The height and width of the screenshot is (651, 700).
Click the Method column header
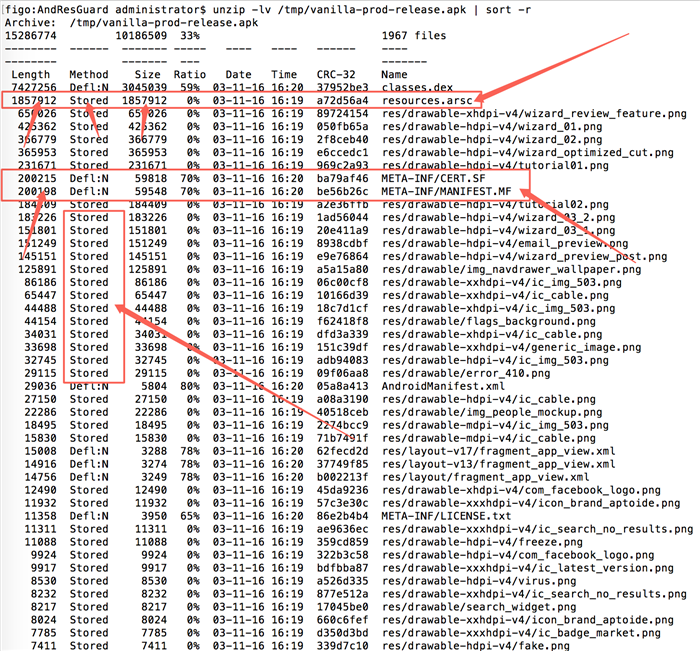89,75
